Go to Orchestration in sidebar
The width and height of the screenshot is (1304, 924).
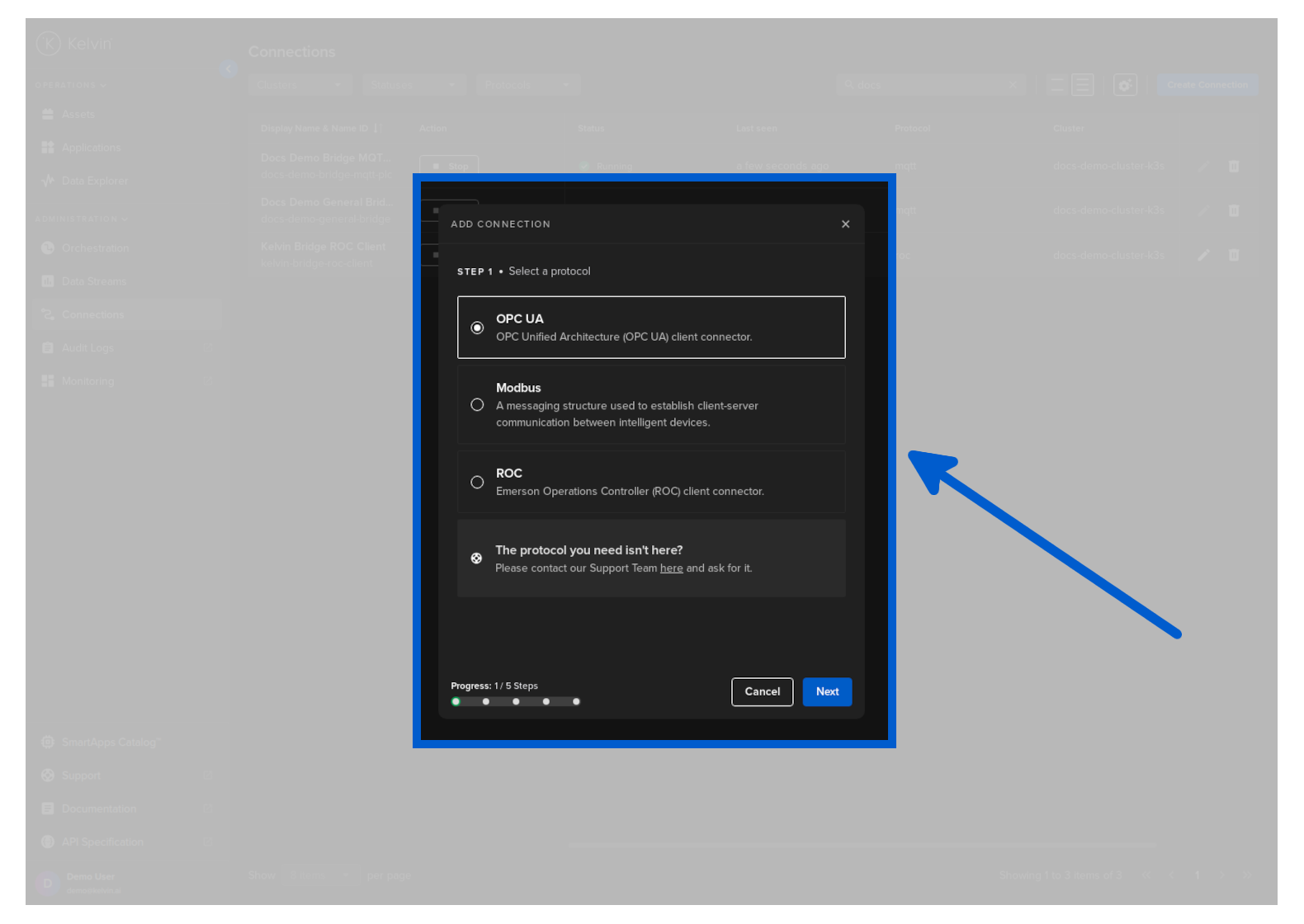click(x=95, y=248)
